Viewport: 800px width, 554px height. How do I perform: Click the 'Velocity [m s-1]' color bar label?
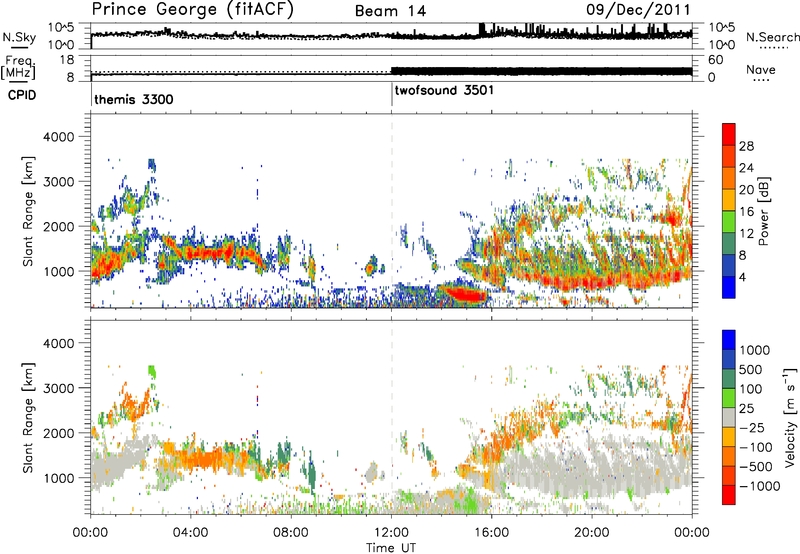pyautogui.click(x=790, y=417)
